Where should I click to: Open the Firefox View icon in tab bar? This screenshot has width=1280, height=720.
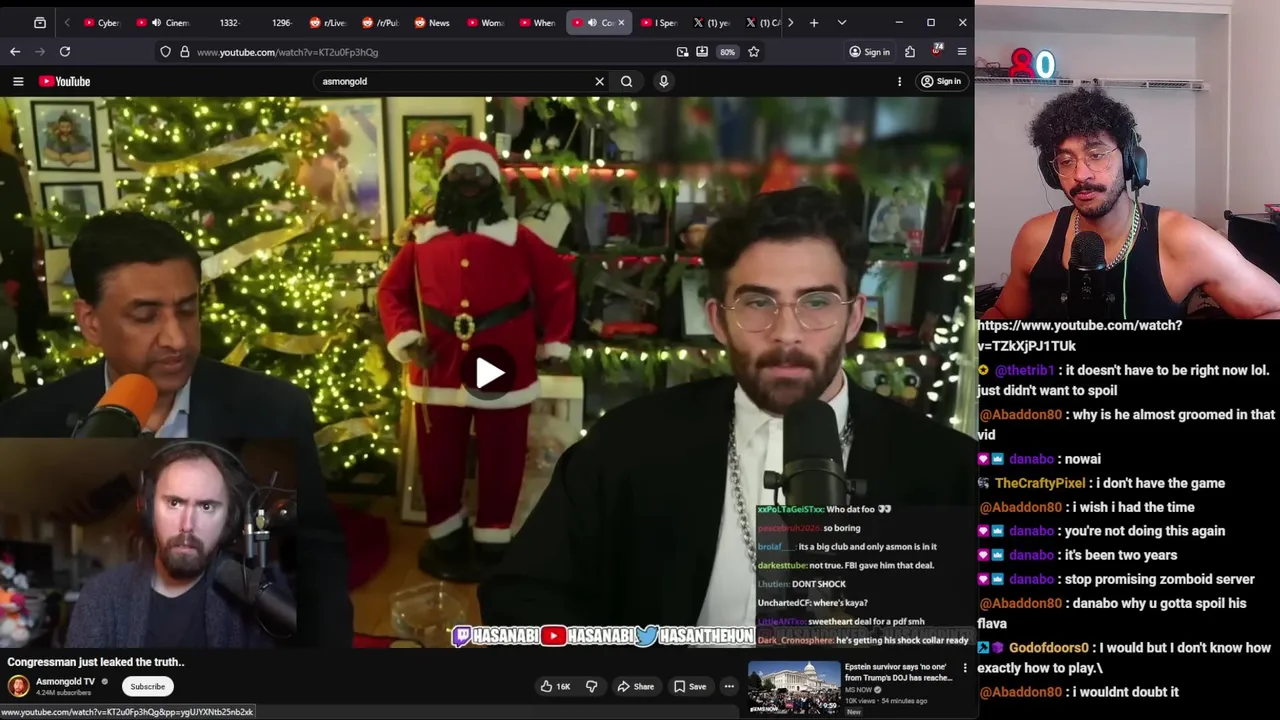coord(40,22)
